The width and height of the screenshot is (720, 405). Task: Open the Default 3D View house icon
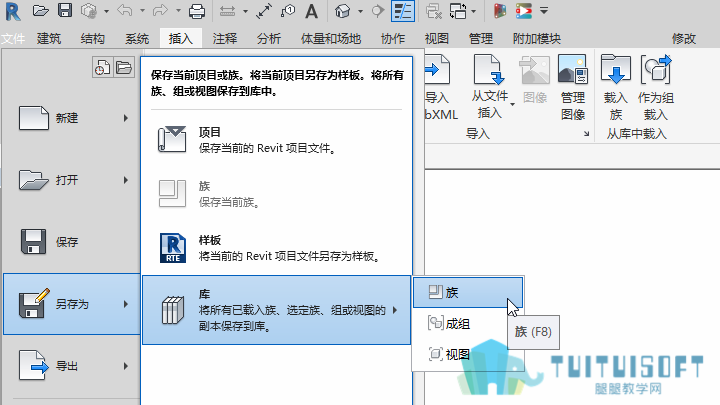[343, 11]
